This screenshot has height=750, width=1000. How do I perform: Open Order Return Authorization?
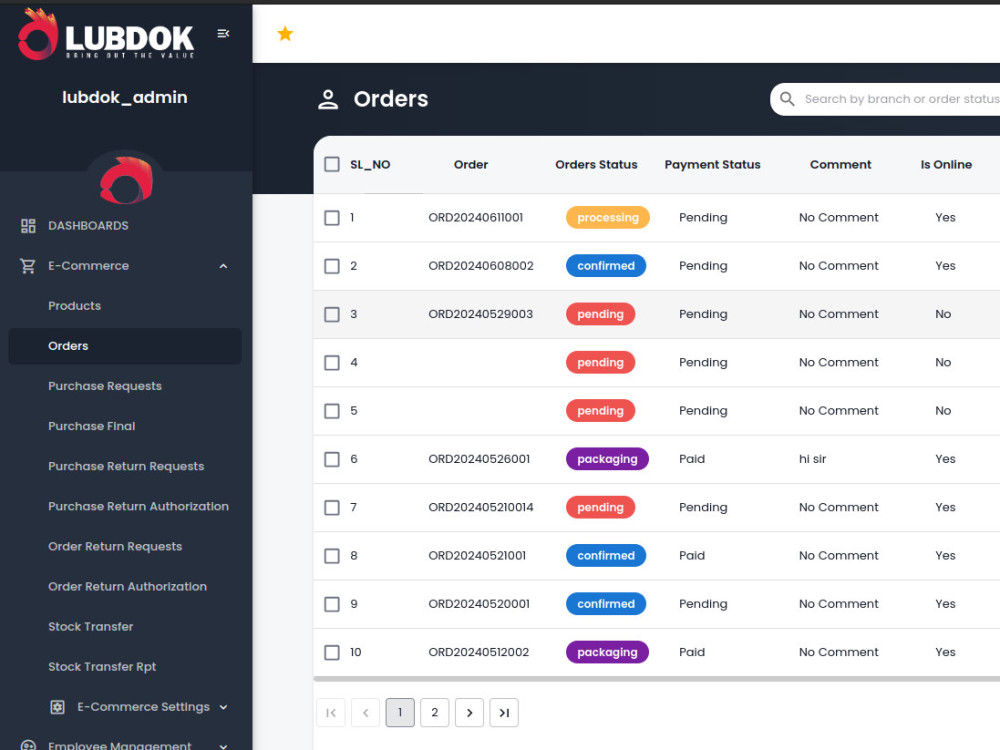(128, 587)
